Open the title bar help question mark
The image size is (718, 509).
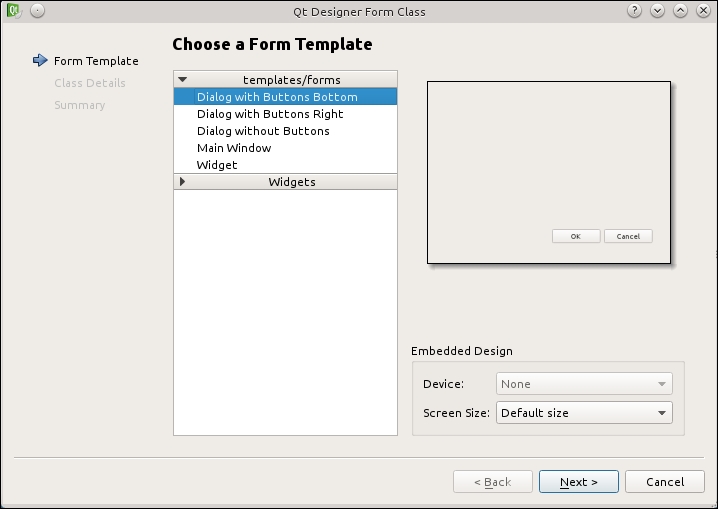pos(634,11)
